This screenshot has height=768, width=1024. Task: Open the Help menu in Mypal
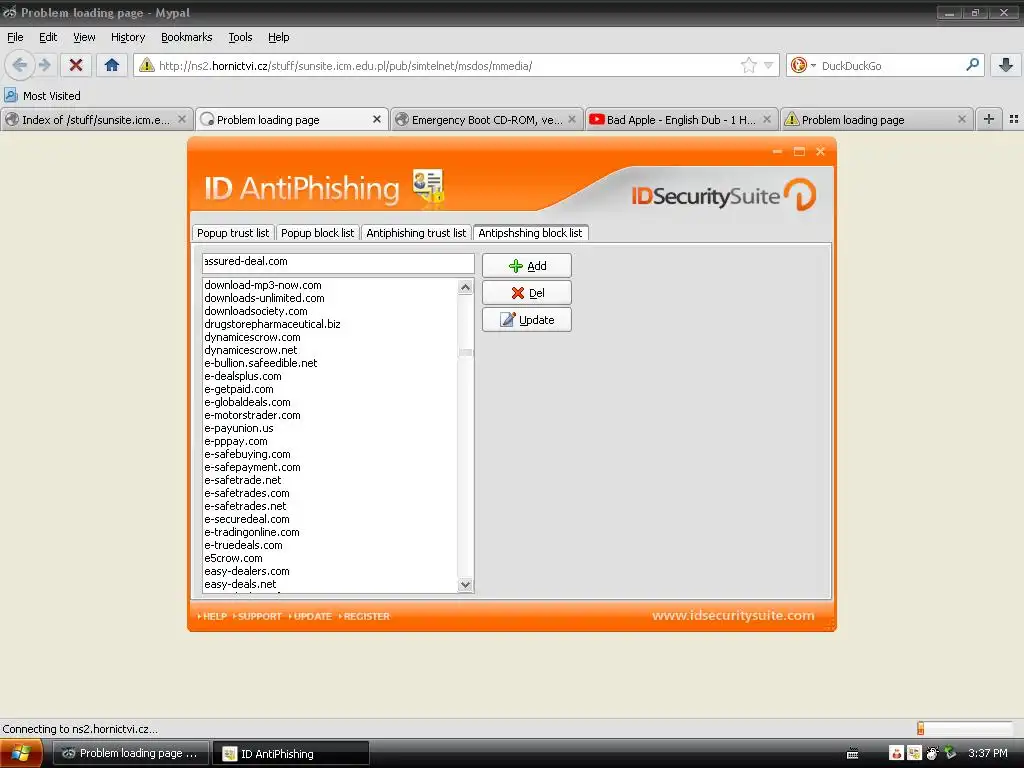278,37
